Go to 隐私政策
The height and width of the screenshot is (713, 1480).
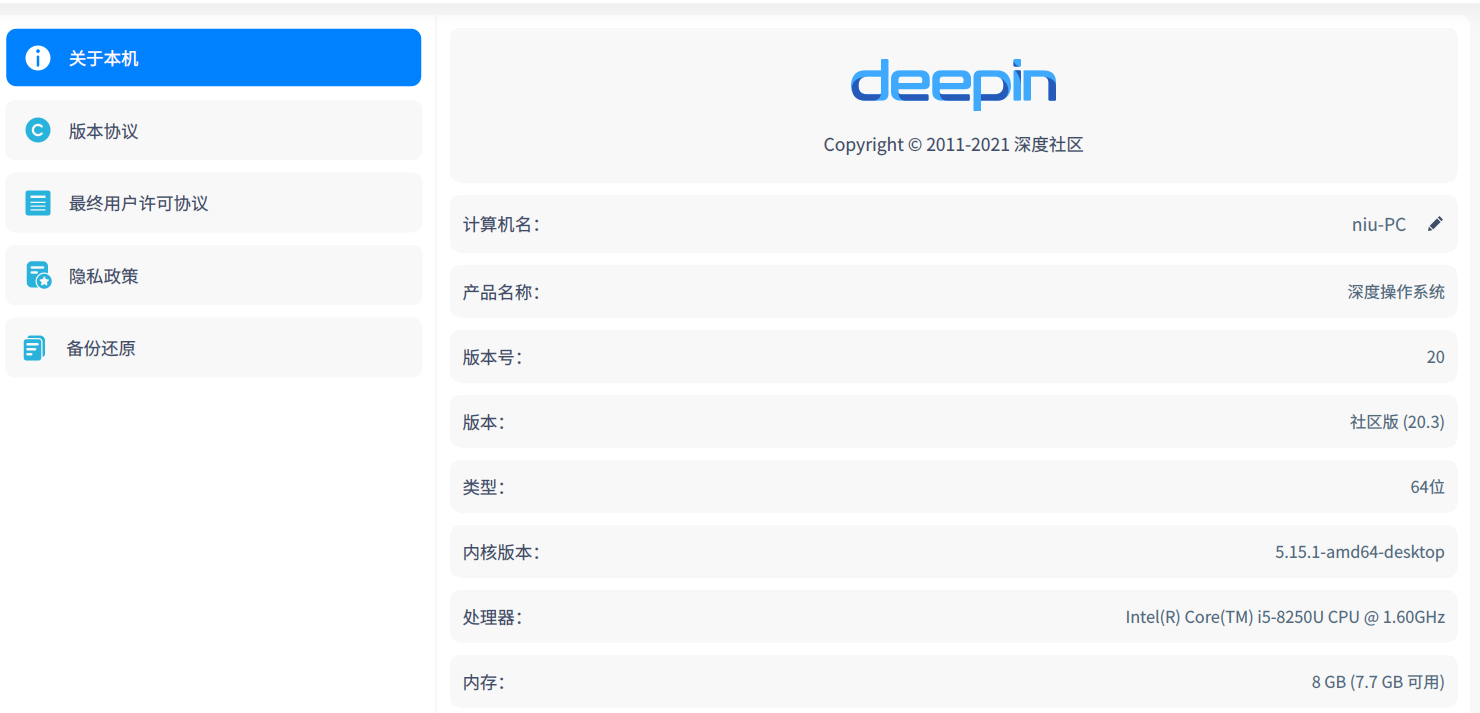pyautogui.click(x=213, y=275)
